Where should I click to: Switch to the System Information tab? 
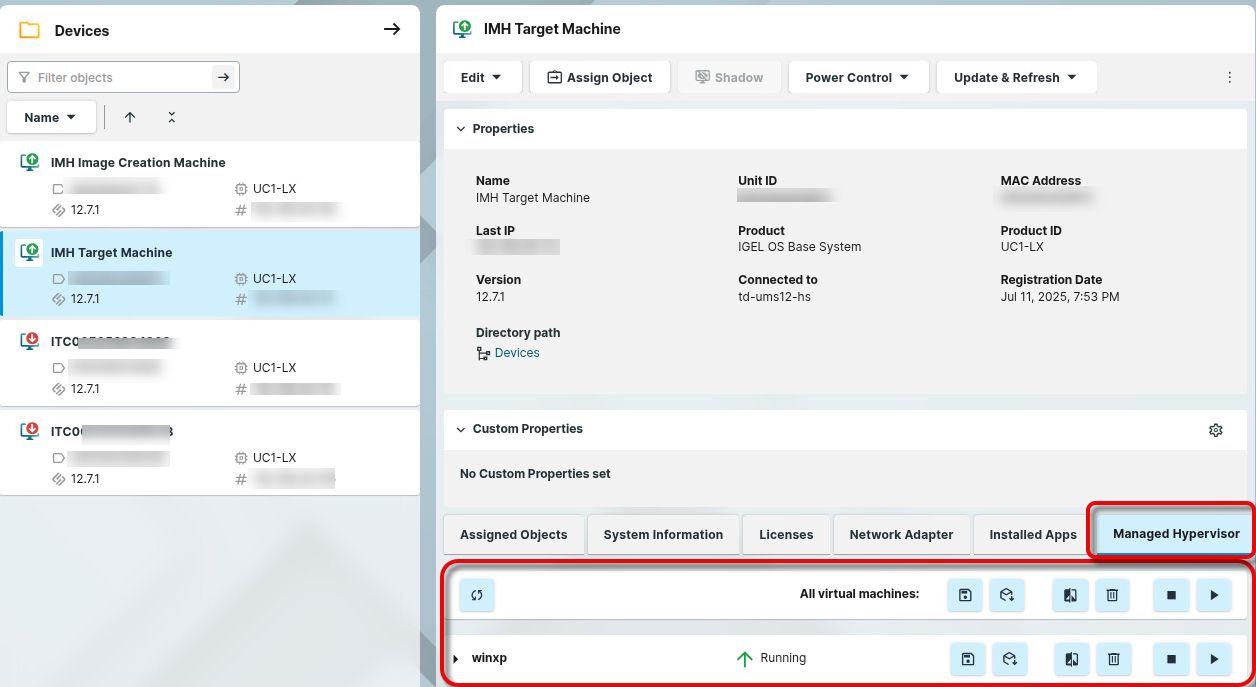(x=663, y=534)
